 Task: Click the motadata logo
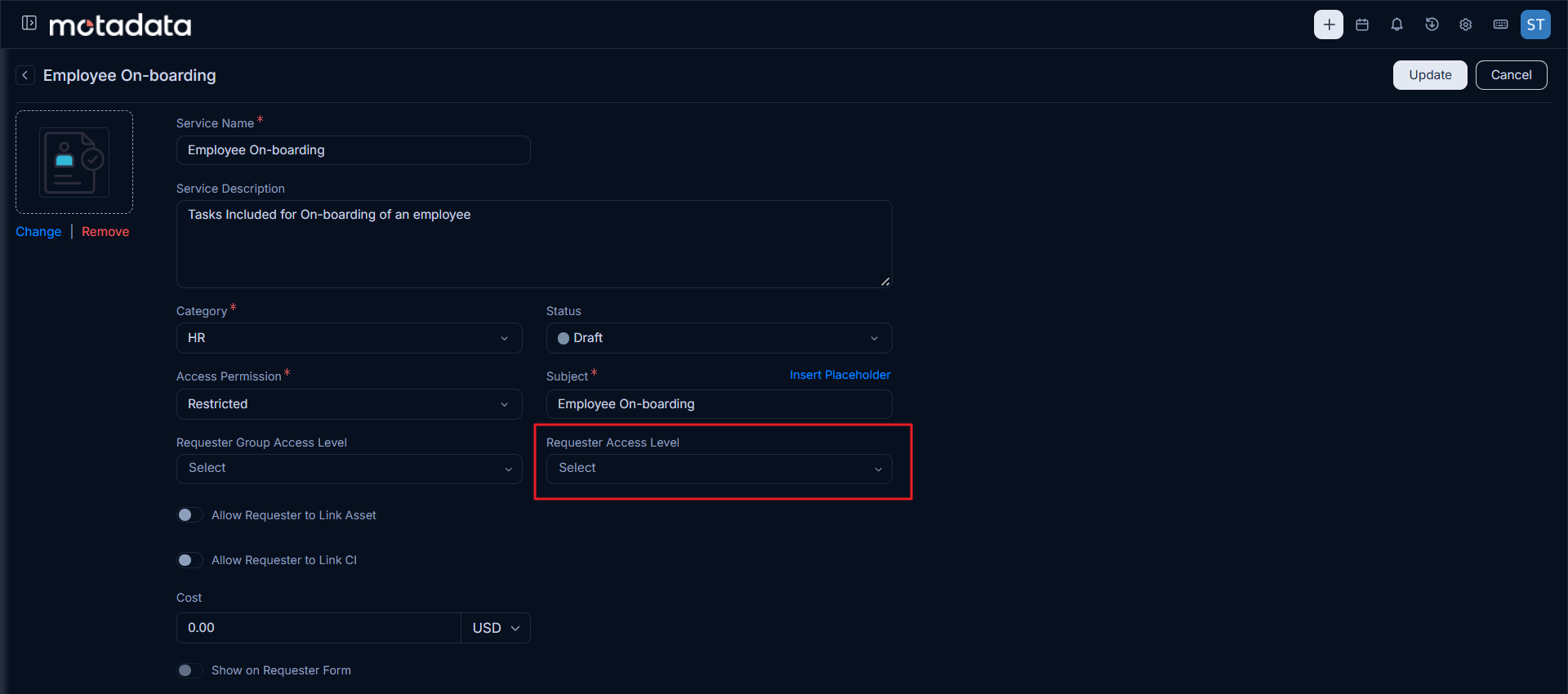click(x=120, y=25)
